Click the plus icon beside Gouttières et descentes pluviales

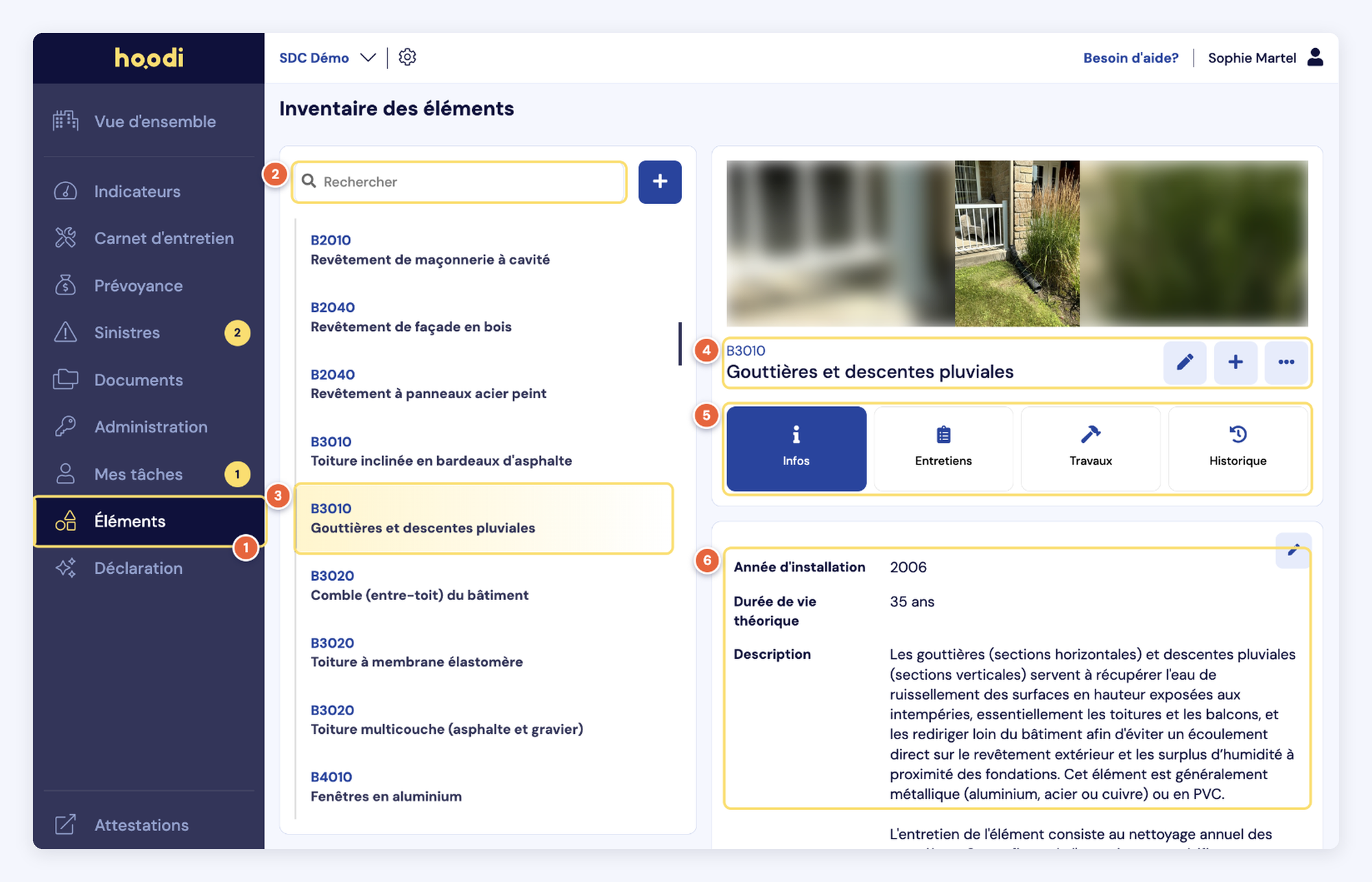click(1235, 362)
